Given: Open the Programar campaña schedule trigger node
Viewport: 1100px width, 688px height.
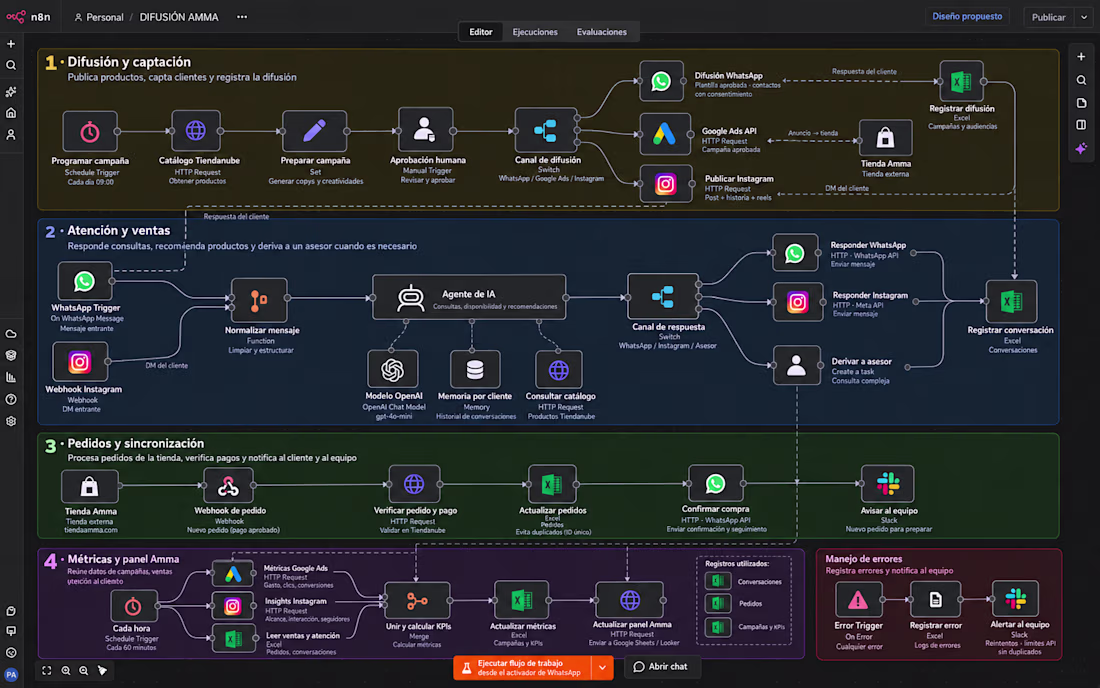Looking at the screenshot, I should (x=90, y=131).
